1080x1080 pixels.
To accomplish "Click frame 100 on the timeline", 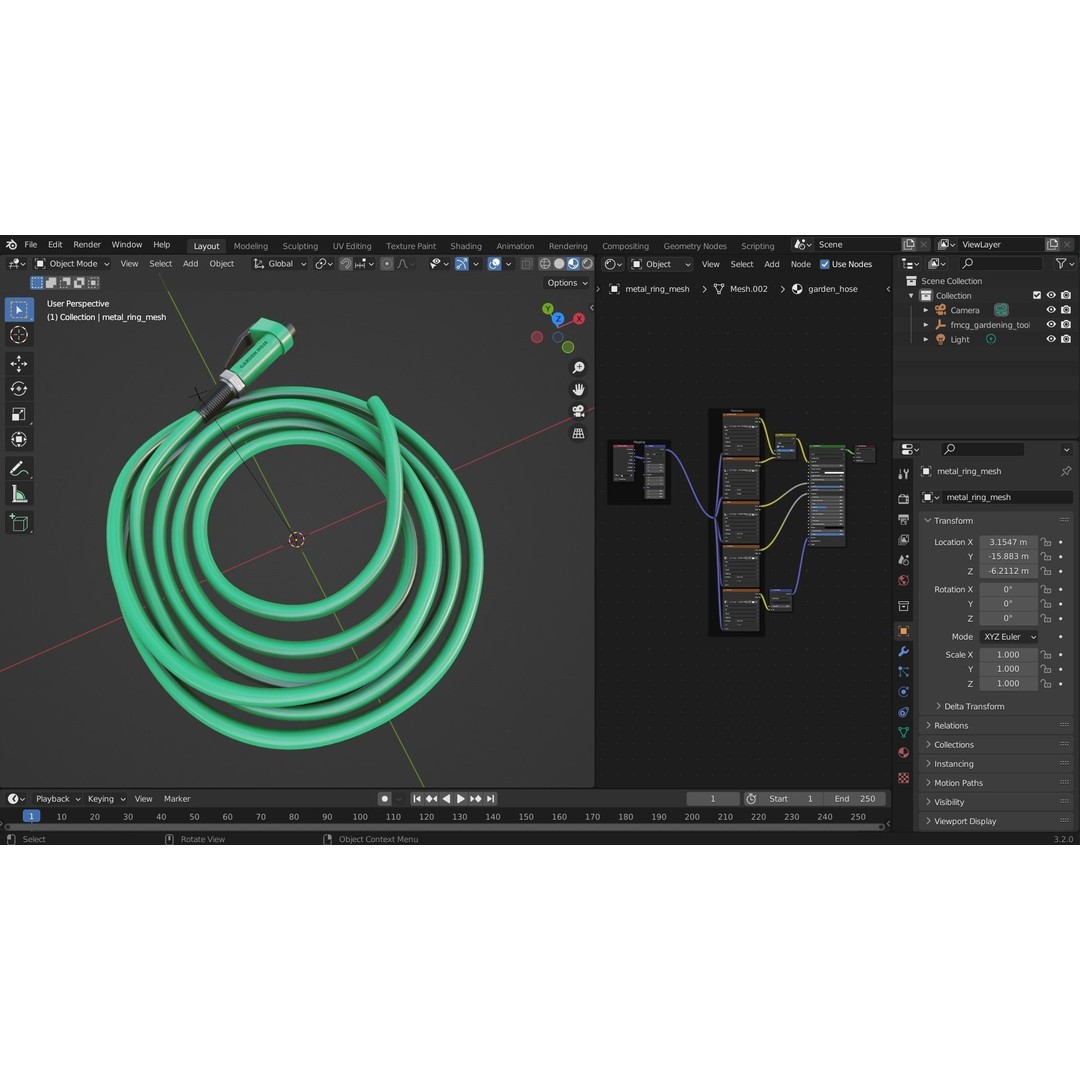I will [360, 817].
